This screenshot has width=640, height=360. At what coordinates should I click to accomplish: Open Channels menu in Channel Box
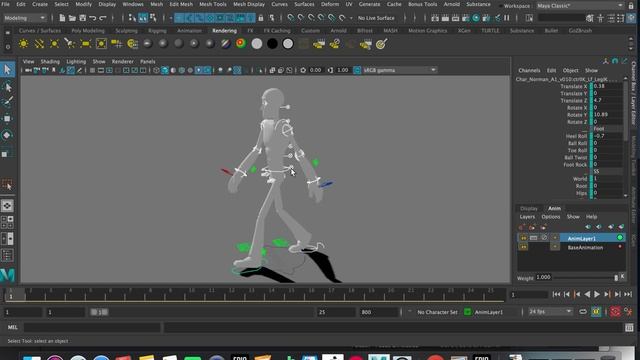[529, 70]
